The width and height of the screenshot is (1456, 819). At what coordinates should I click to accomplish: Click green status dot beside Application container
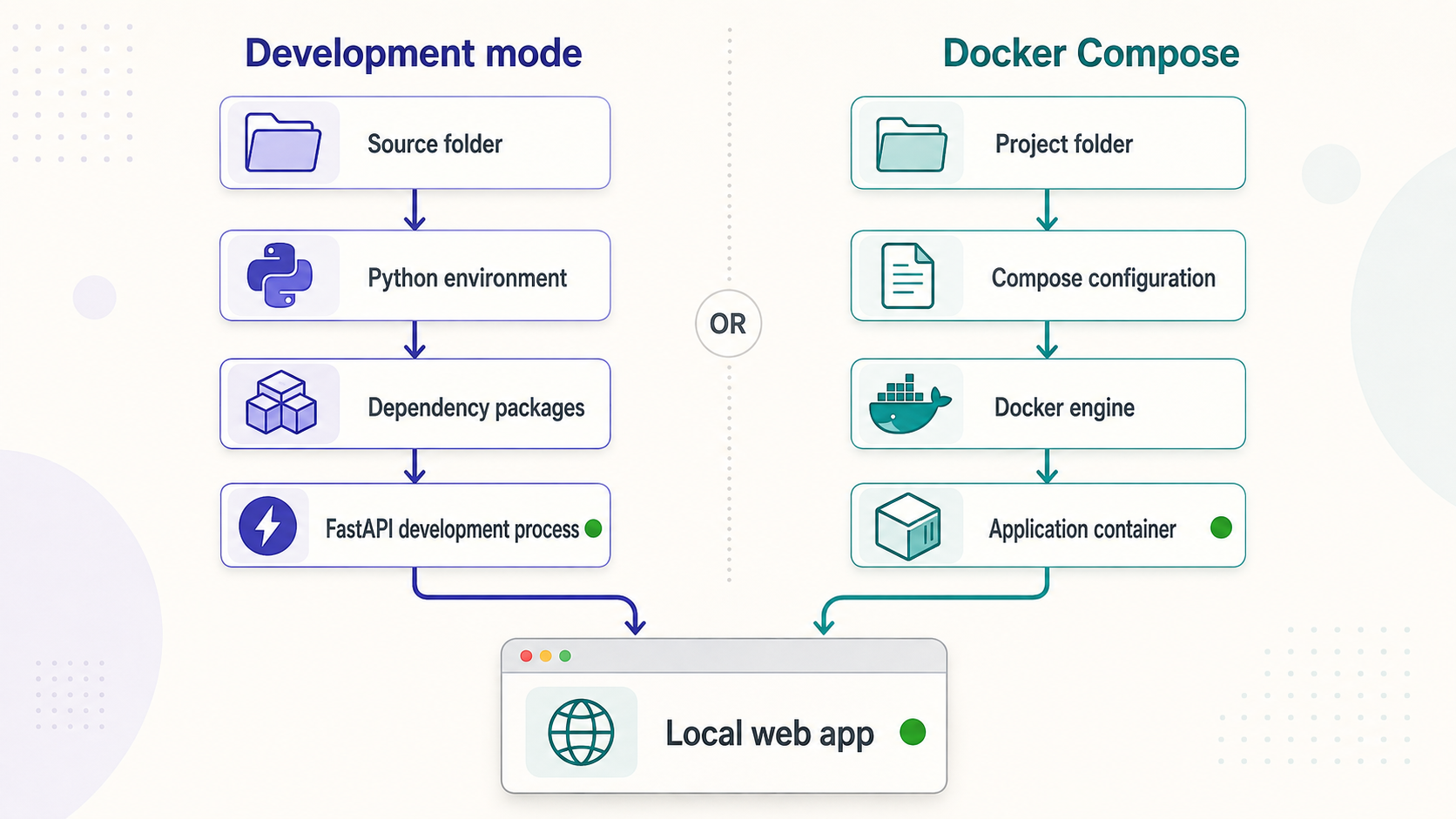[1221, 527]
